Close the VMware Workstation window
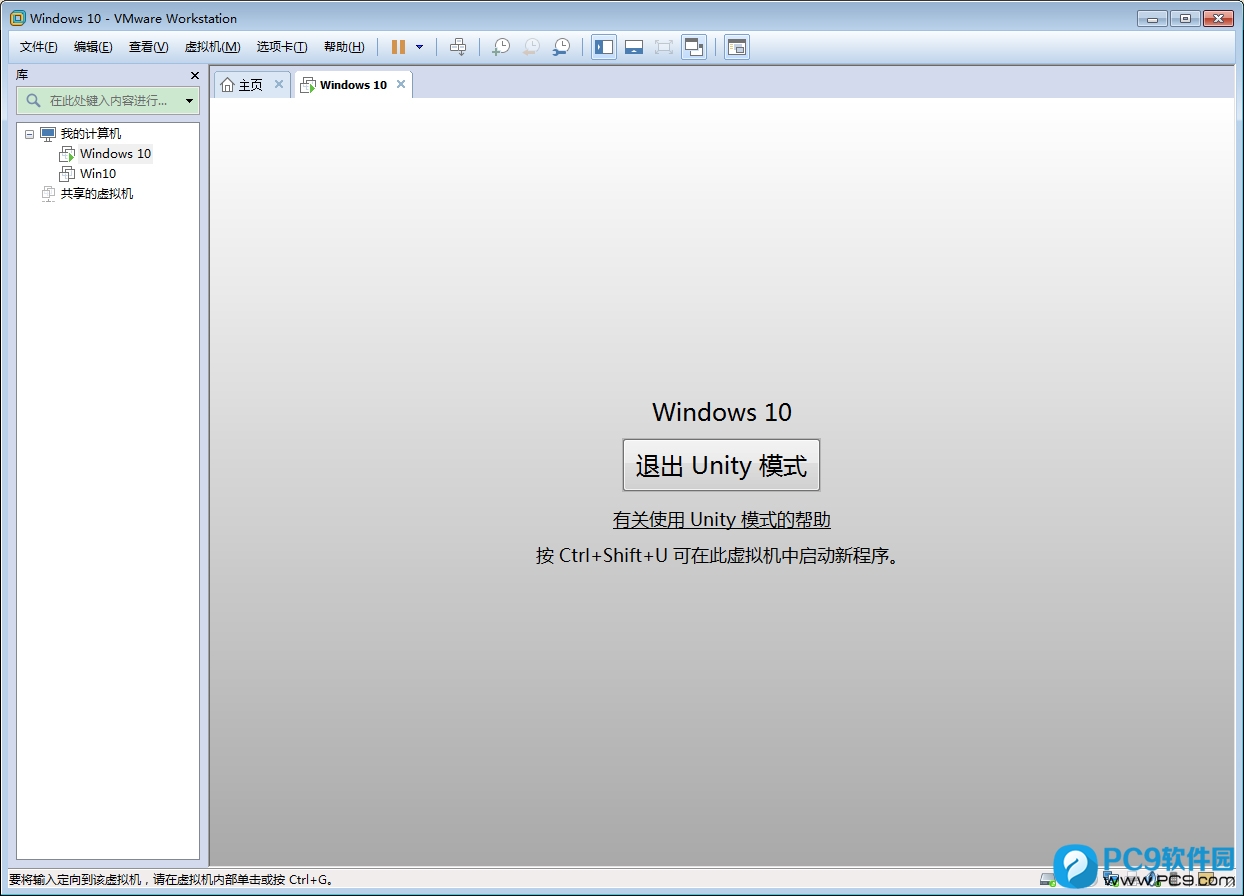1244x896 pixels. coord(1218,18)
